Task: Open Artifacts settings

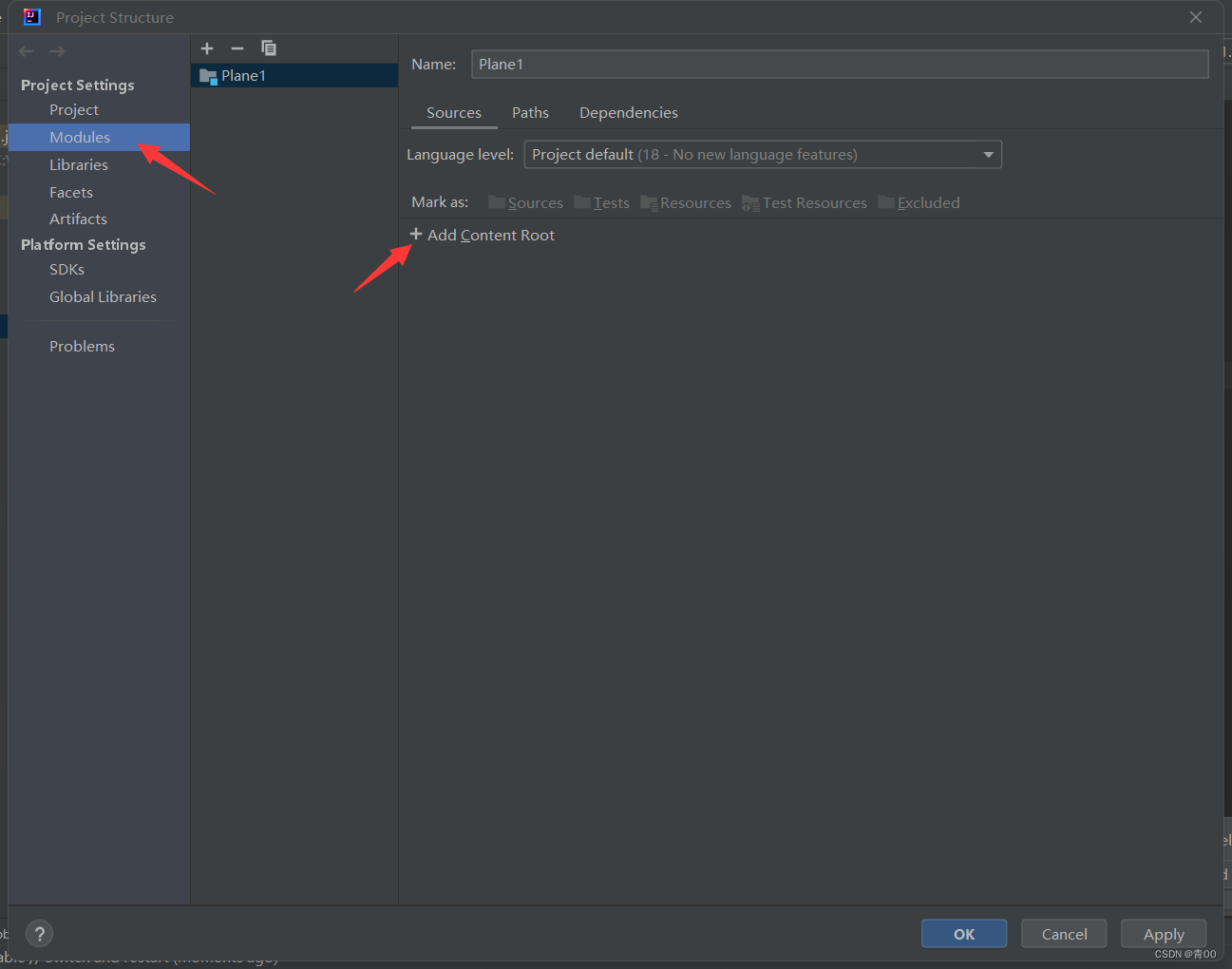Action: [78, 219]
